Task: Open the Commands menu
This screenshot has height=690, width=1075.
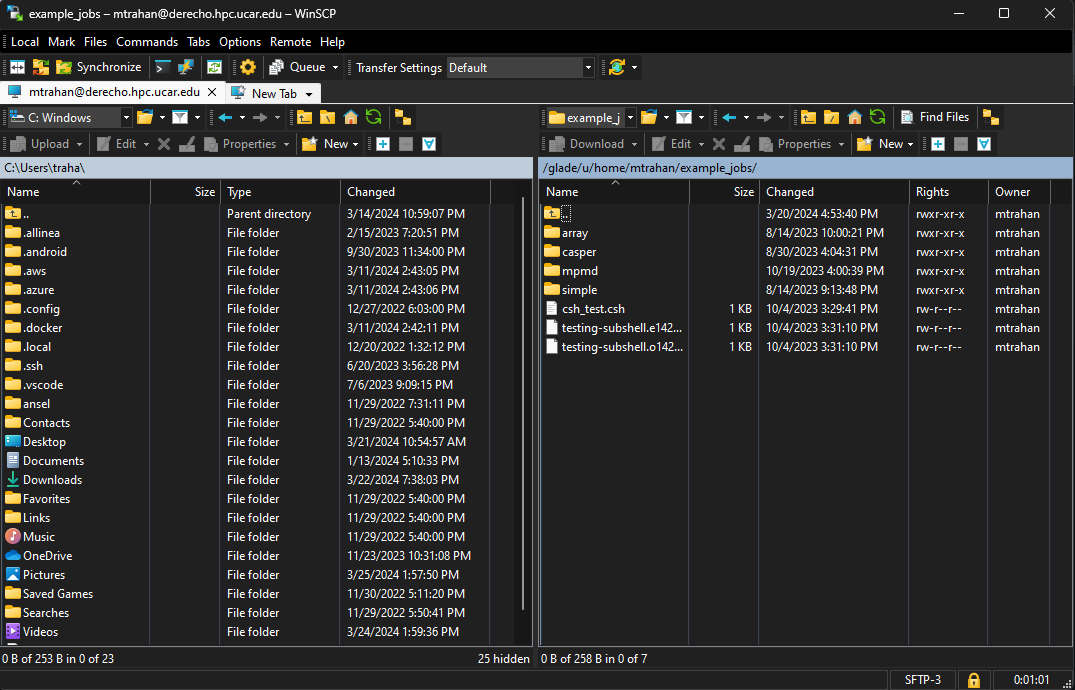Action: (147, 42)
